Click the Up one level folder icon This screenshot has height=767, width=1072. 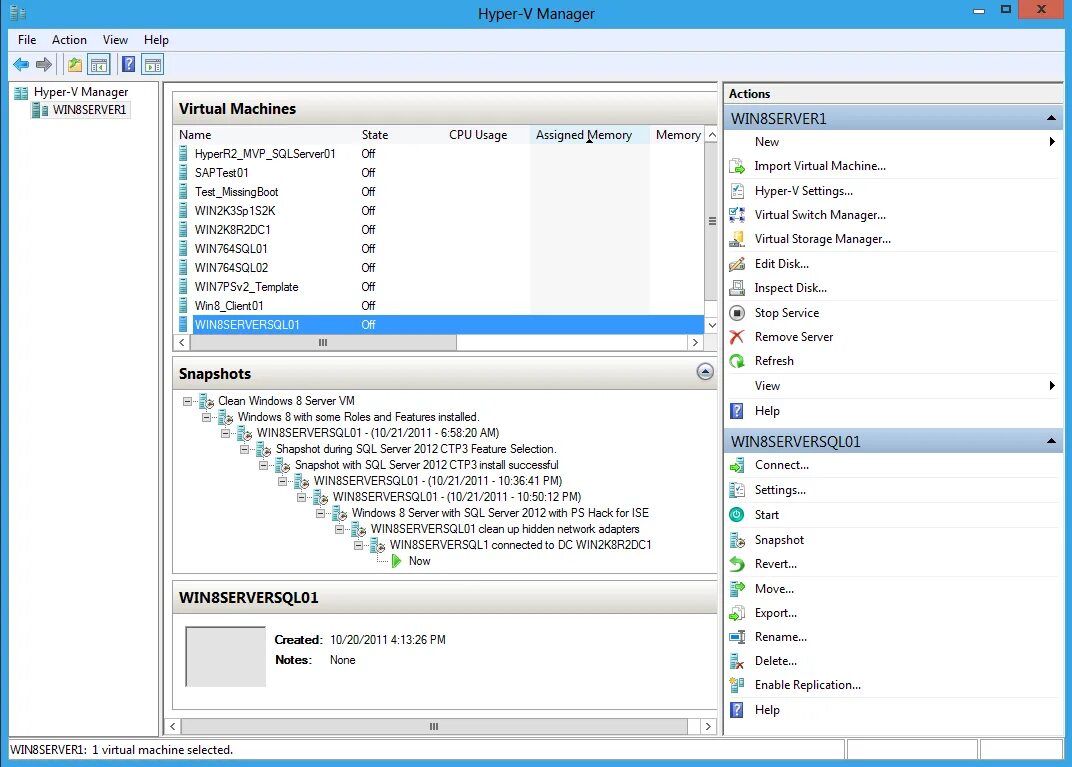click(75, 65)
